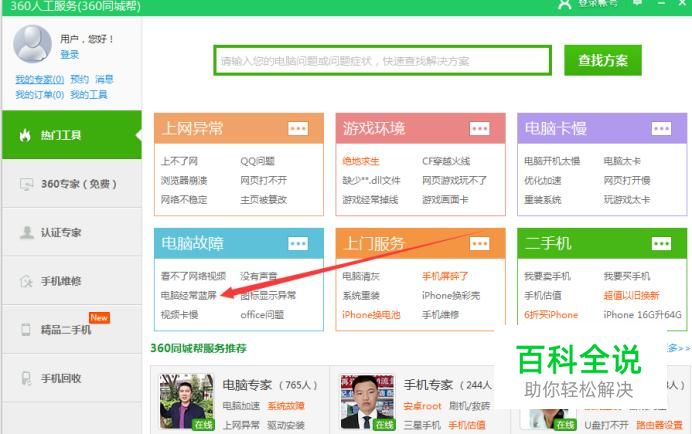692x434 pixels.
Task: Select 手机估值 under 二手机
Action: click(x=543, y=295)
